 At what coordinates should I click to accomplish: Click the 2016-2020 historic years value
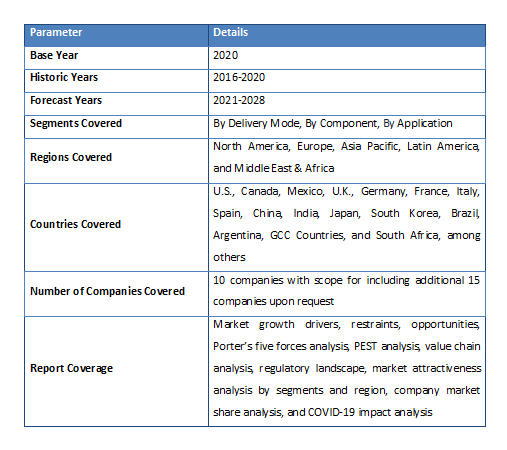239,77
